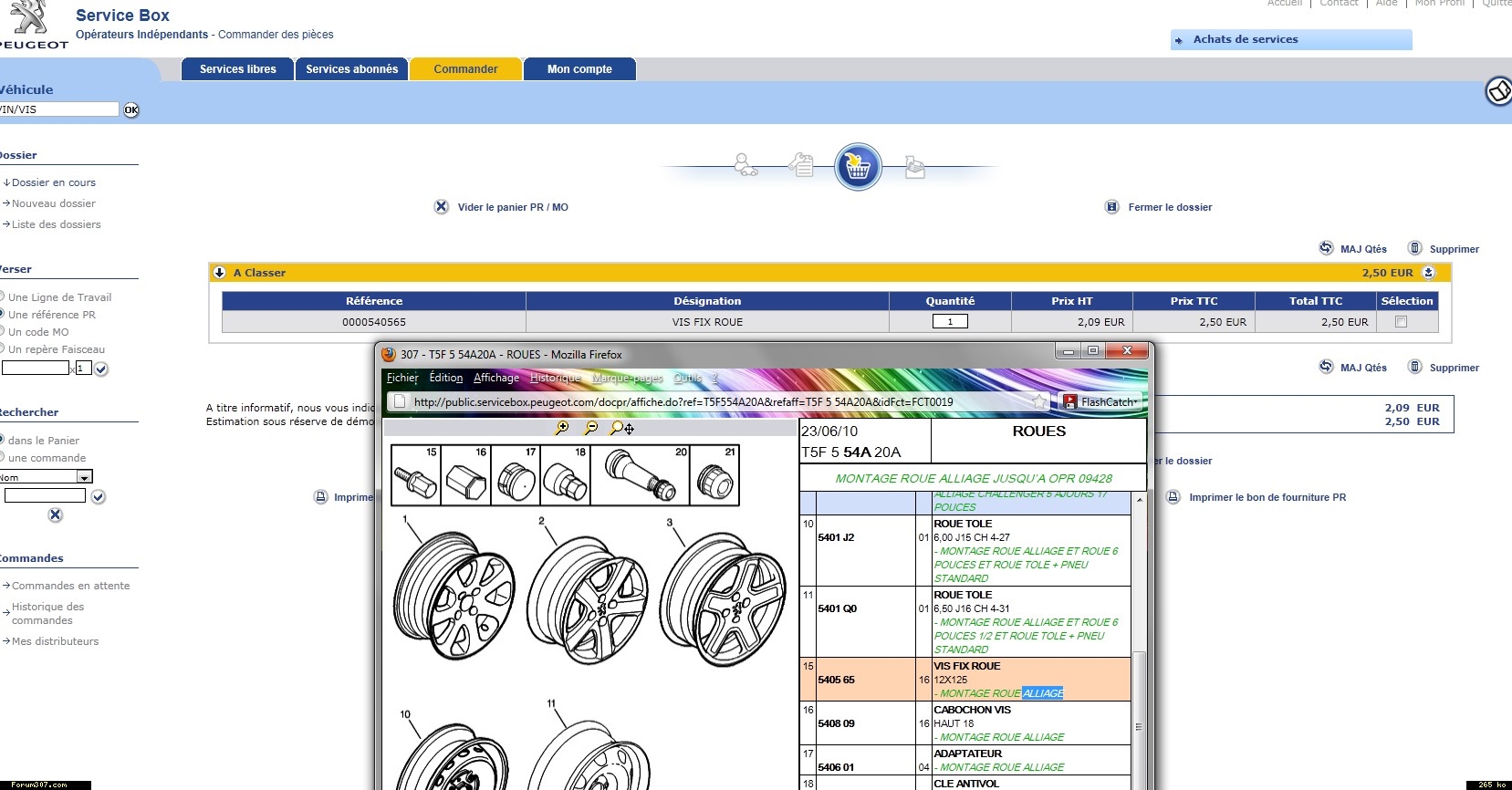Switch to the Commander tab

465,69
